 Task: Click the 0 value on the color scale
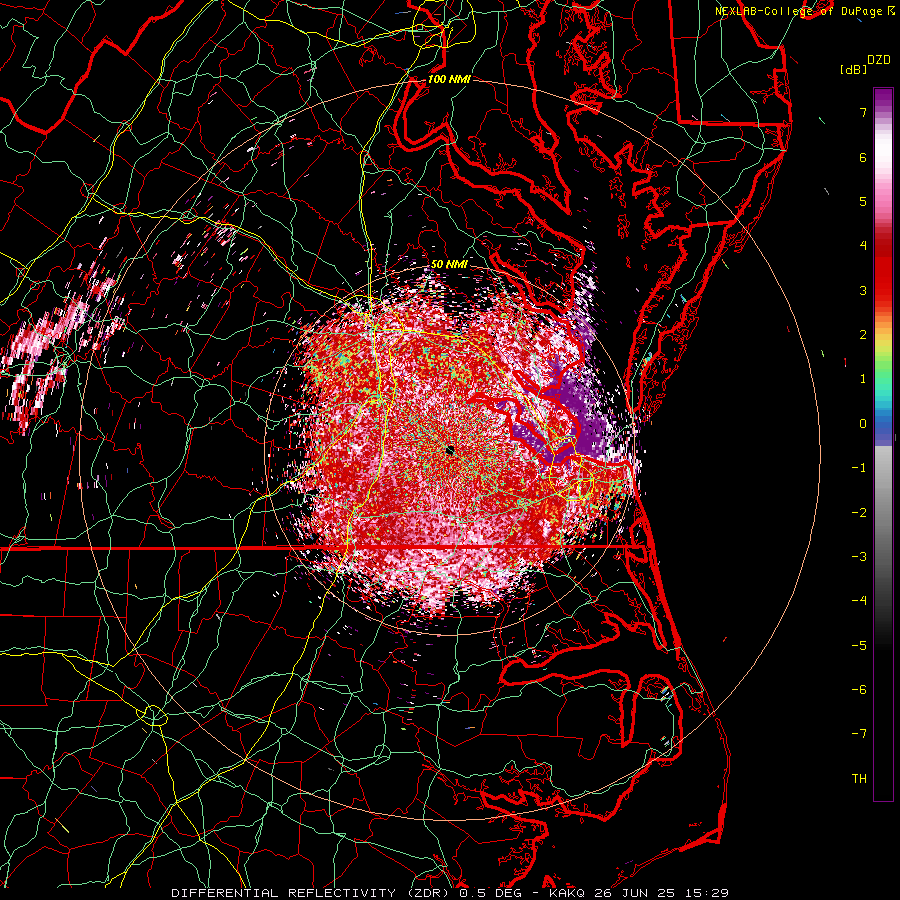(863, 424)
